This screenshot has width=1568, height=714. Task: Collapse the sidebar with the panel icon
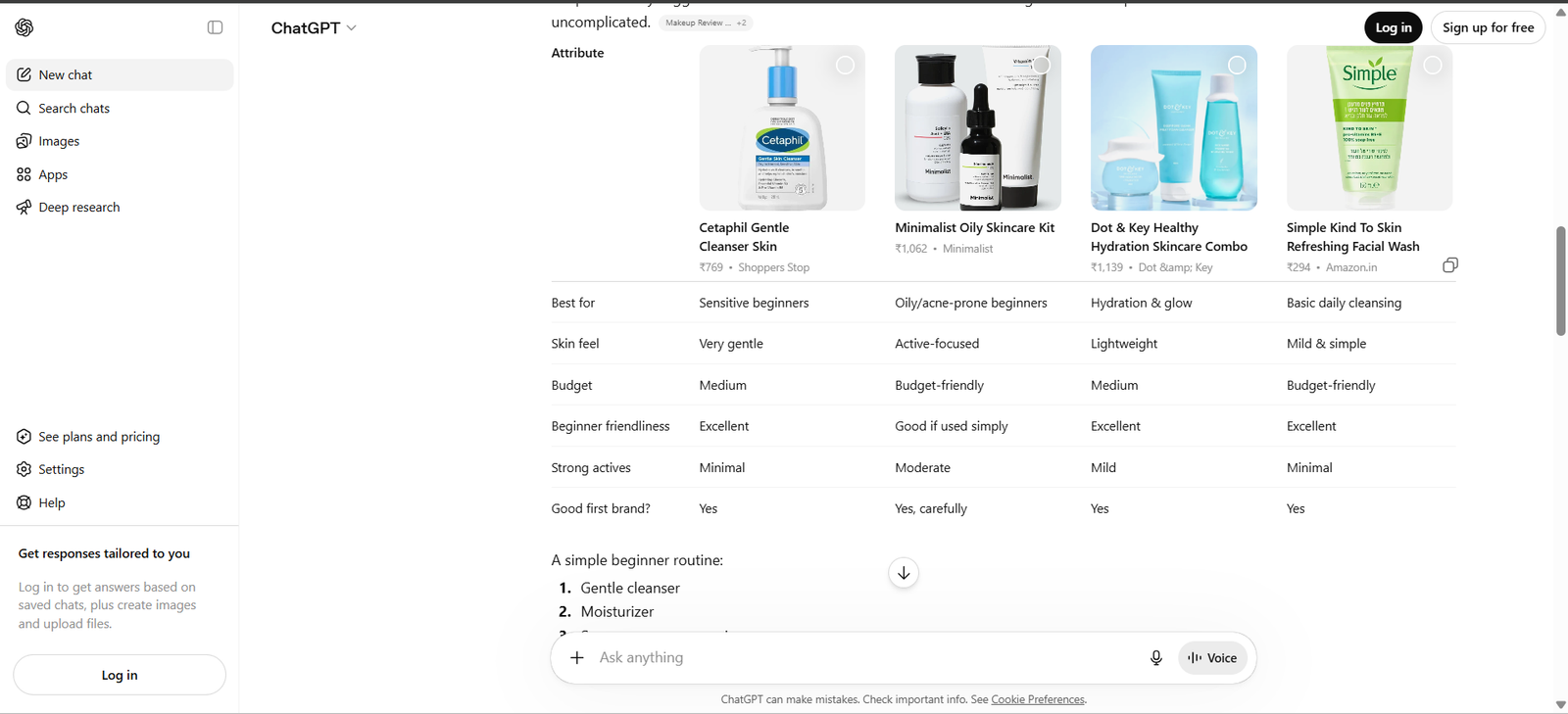pyautogui.click(x=216, y=27)
